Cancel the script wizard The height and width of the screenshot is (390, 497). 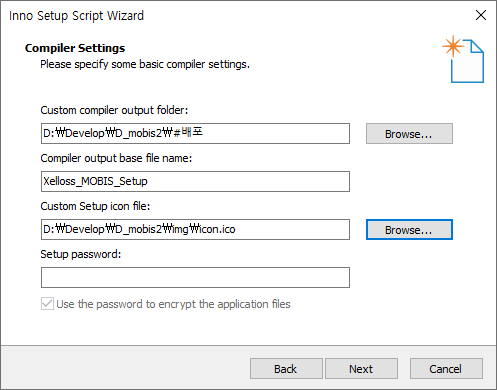pos(446,369)
